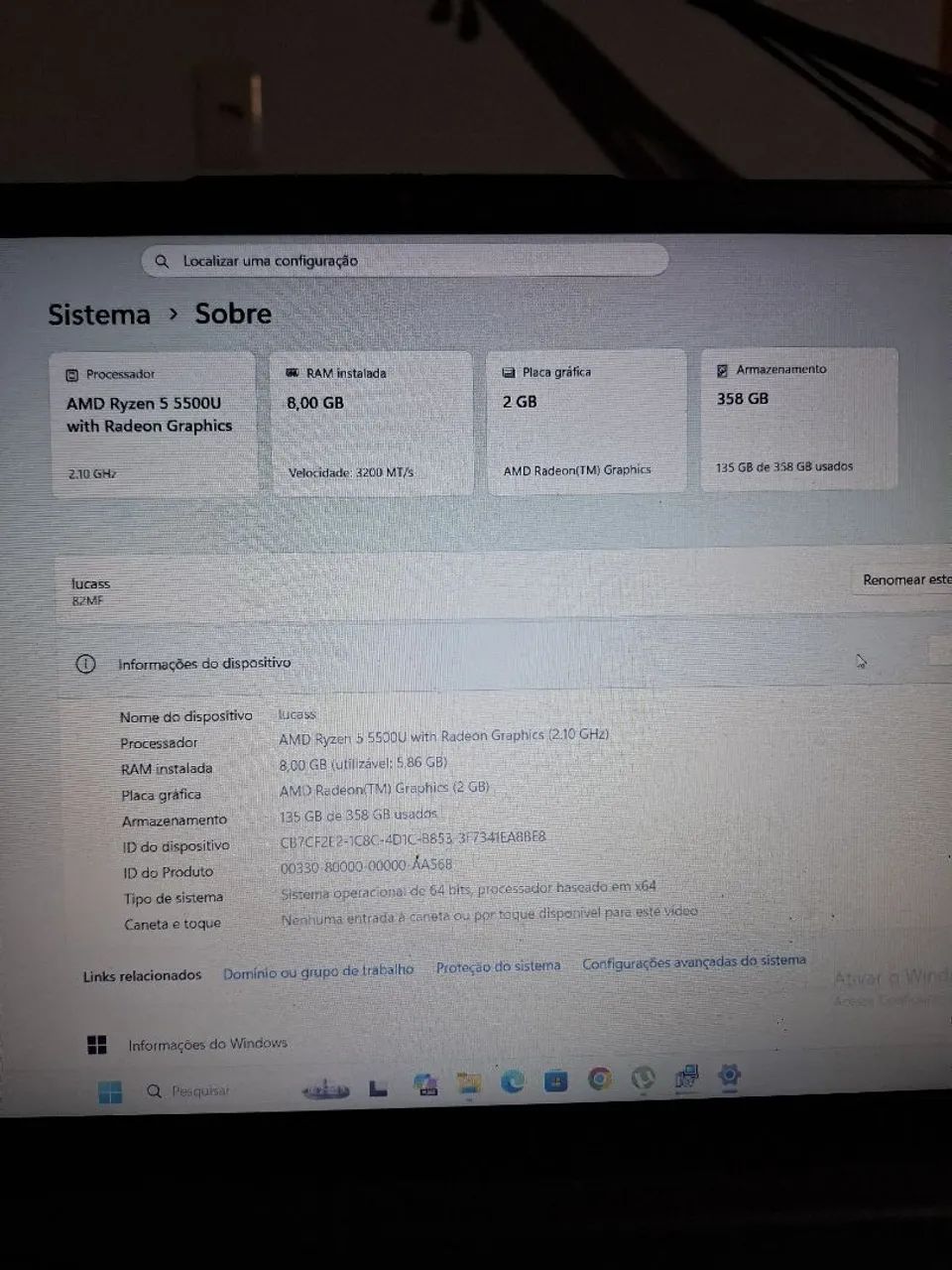Launch Microsoft Edge from the taskbar
Image resolution: width=952 pixels, height=1270 pixels.
point(512,1080)
